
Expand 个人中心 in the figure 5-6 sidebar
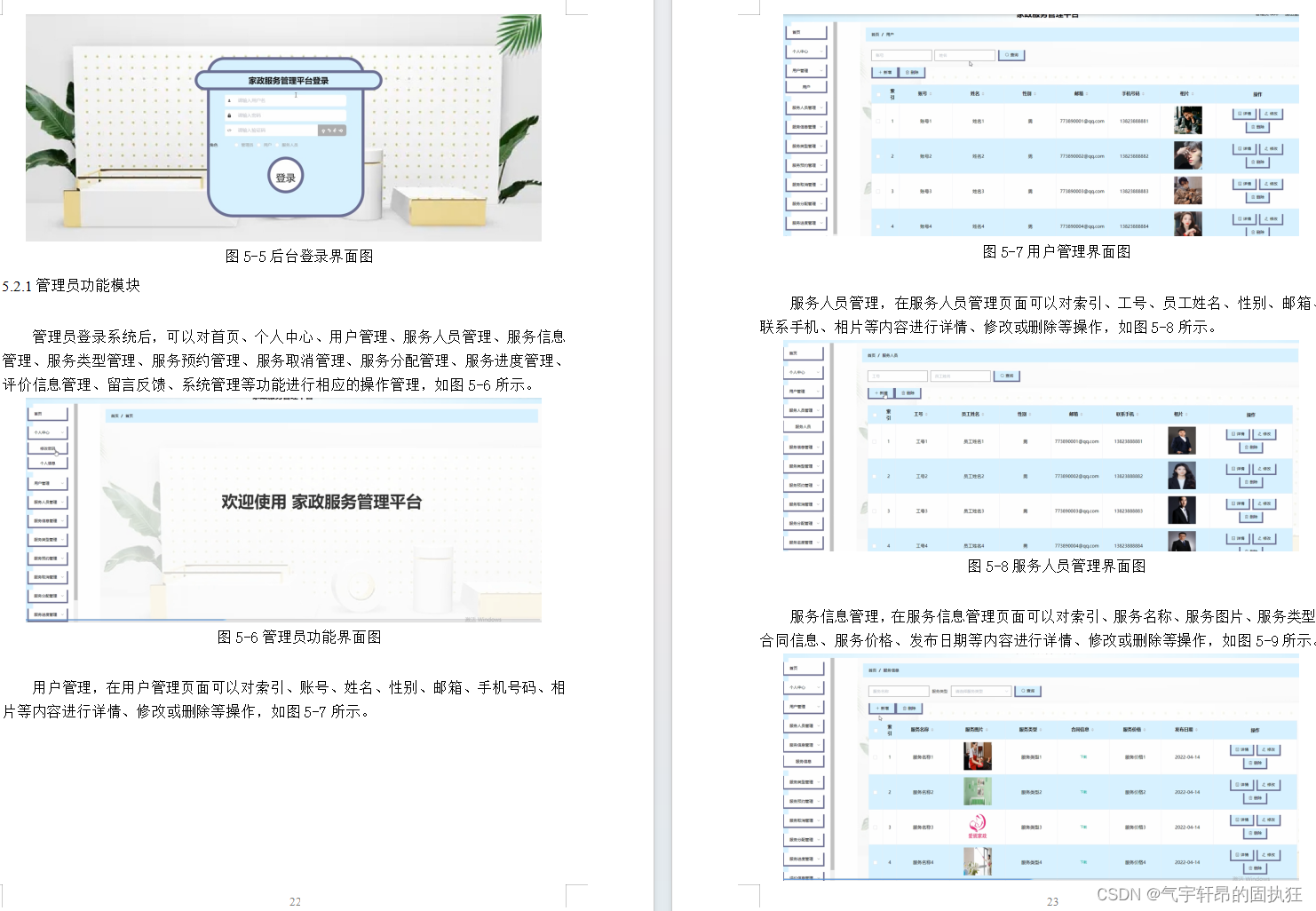[48, 432]
